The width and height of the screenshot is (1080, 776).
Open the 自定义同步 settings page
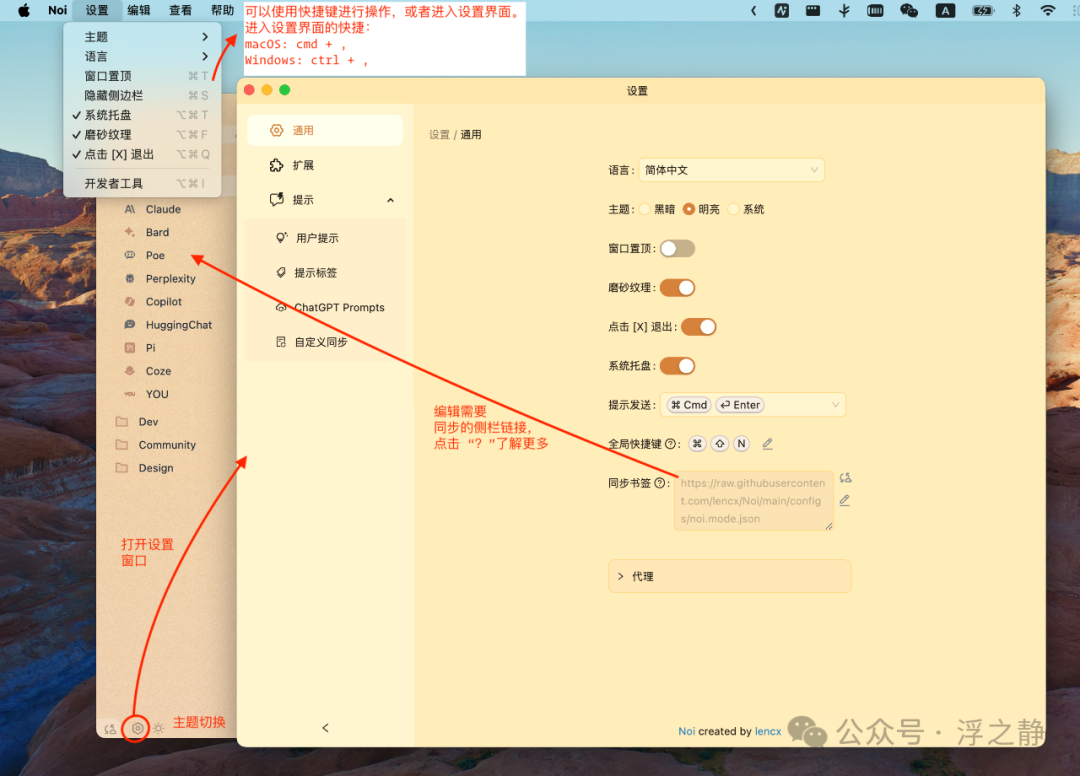[325, 342]
